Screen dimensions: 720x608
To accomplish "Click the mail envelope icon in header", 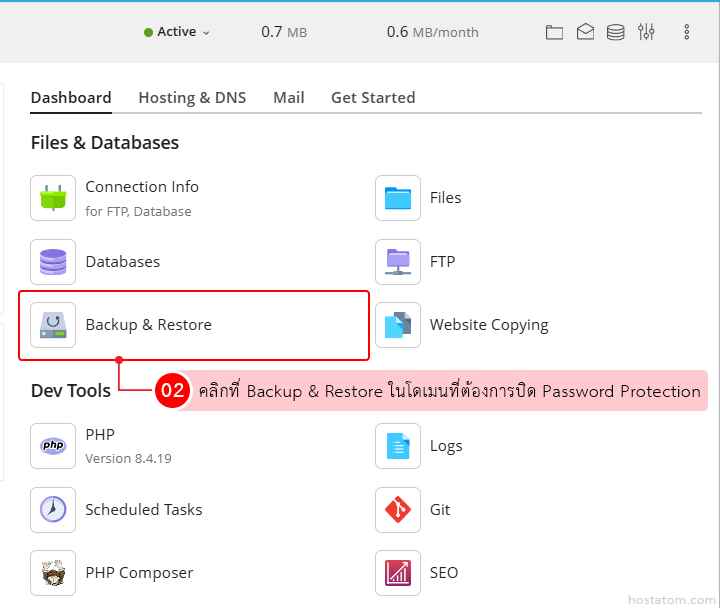I will point(585,32).
